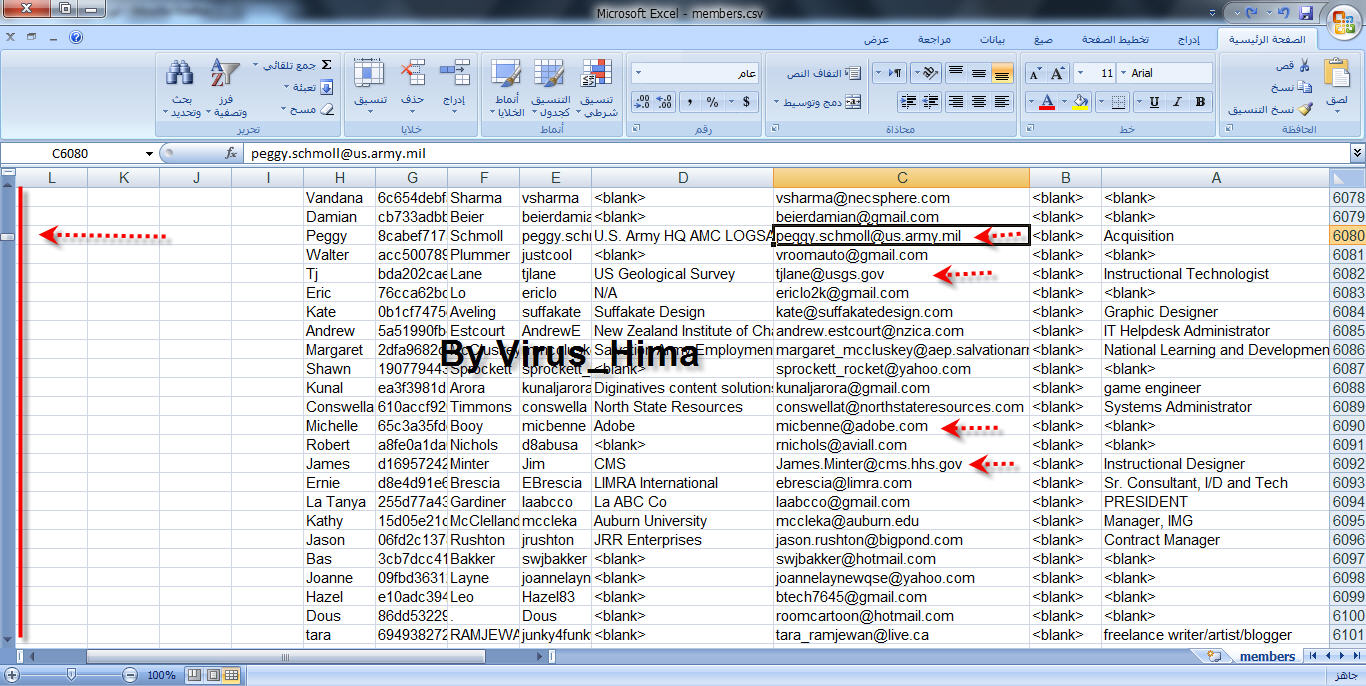Toggle Underline formatting
Image resolution: width=1366 pixels, height=686 pixels.
tap(1155, 102)
